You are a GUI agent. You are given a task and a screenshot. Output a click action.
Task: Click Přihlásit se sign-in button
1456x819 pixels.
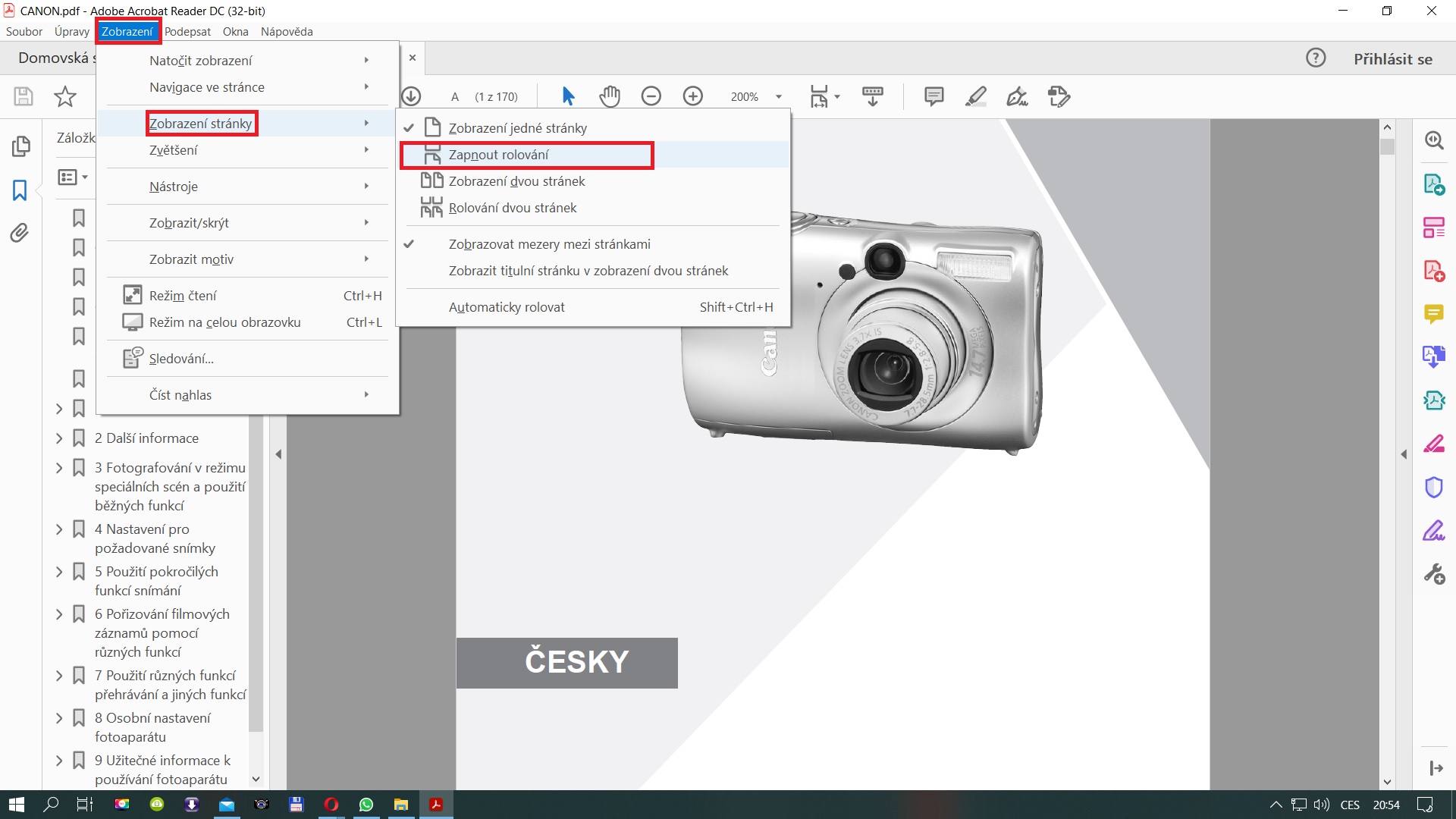point(1393,59)
